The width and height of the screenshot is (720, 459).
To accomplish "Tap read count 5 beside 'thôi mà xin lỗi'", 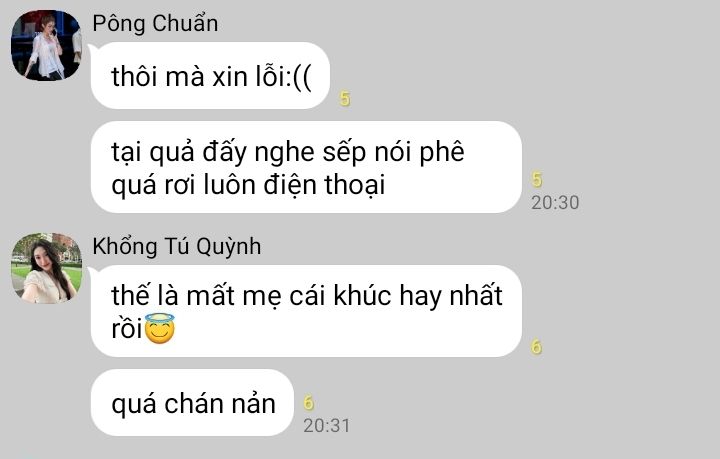I will point(345,99).
